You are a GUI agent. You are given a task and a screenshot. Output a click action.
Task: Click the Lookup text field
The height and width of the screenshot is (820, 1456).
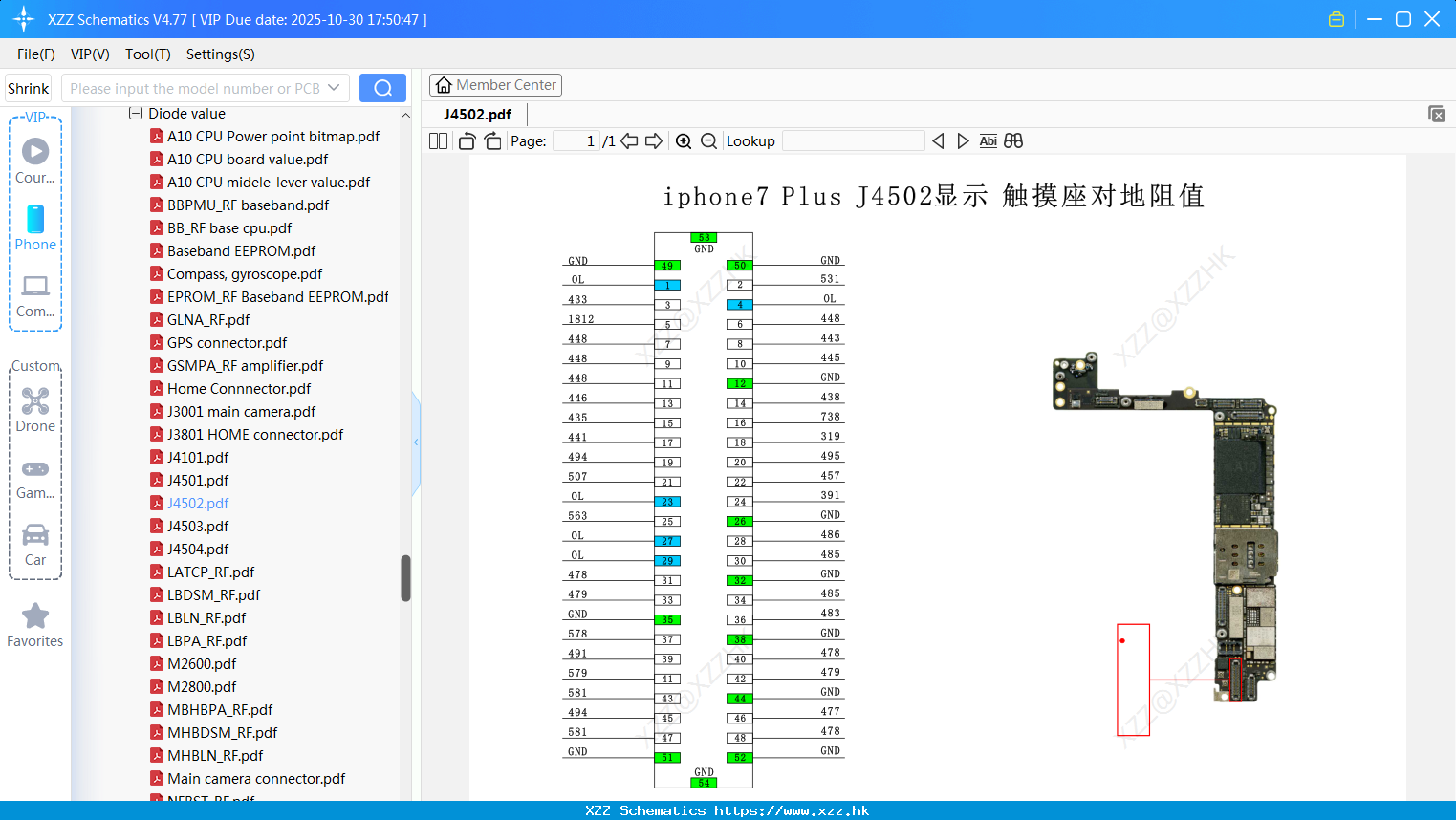tap(853, 141)
